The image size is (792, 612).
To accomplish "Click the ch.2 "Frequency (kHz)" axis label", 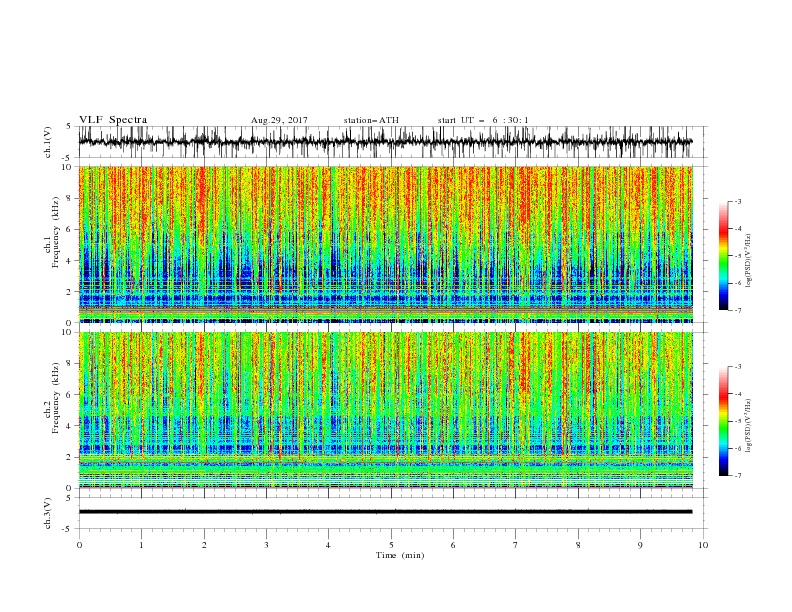I will (56, 398).
